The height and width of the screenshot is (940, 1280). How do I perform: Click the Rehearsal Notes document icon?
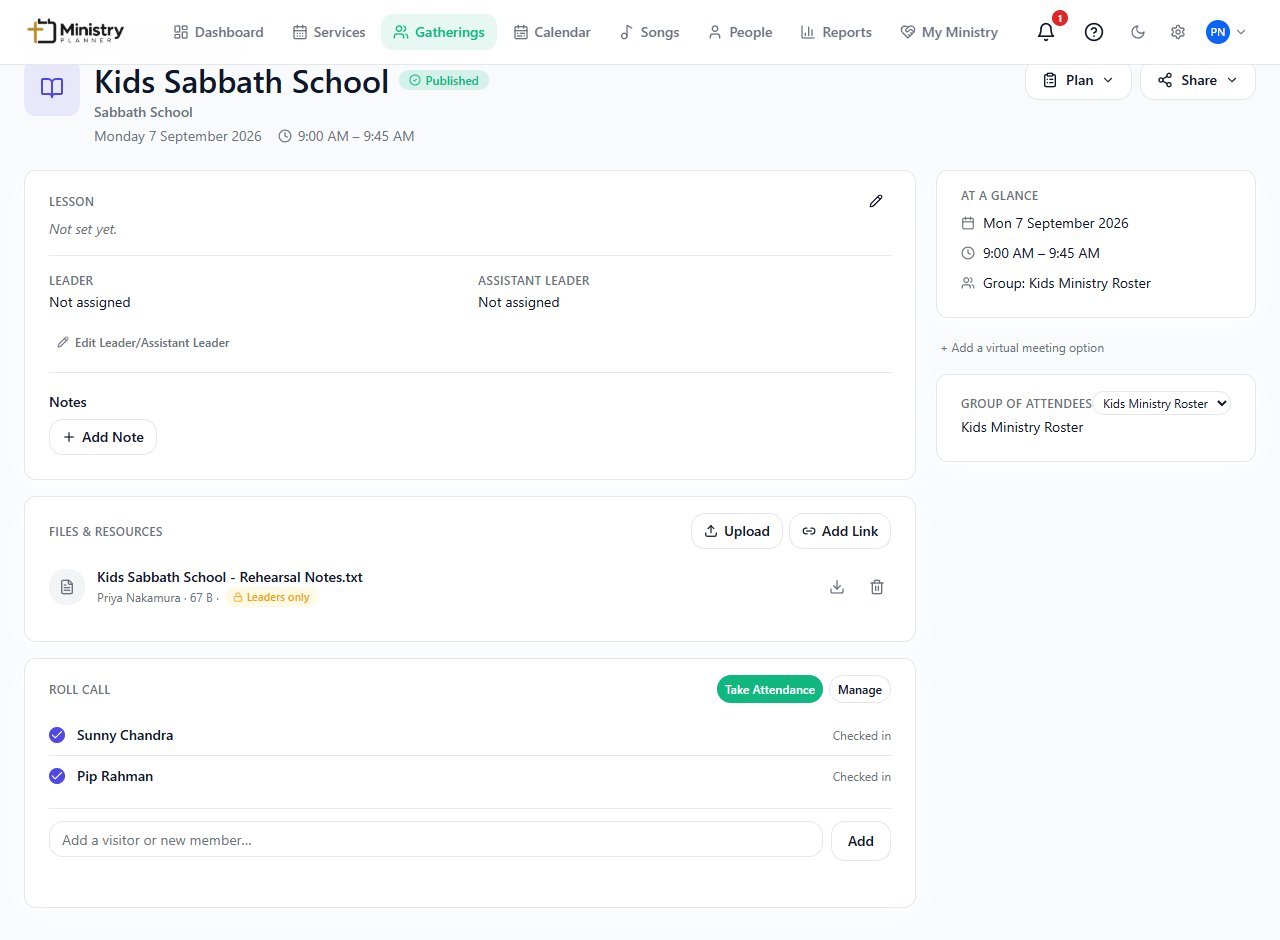pos(67,587)
